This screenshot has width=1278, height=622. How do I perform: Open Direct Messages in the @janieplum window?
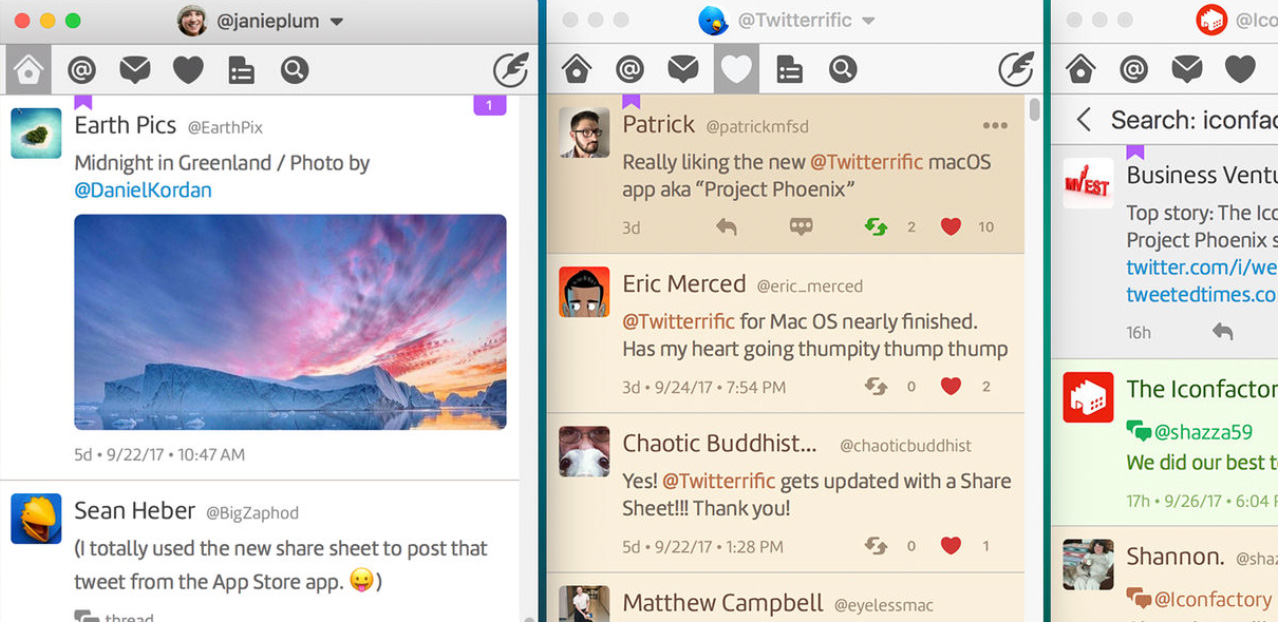click(135, 70)
